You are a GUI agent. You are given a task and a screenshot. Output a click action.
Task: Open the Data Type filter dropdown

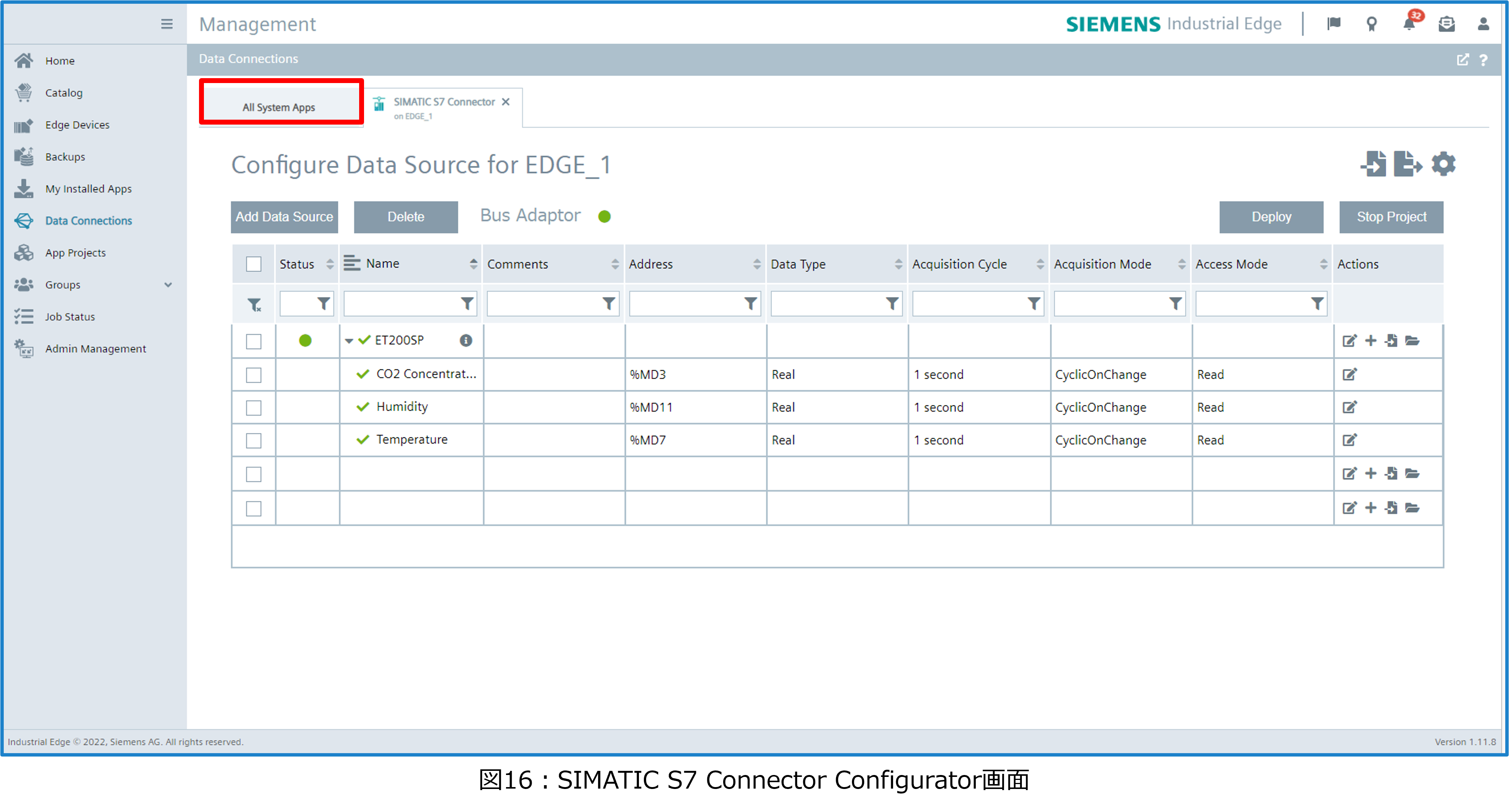click(x=892, y=304)
